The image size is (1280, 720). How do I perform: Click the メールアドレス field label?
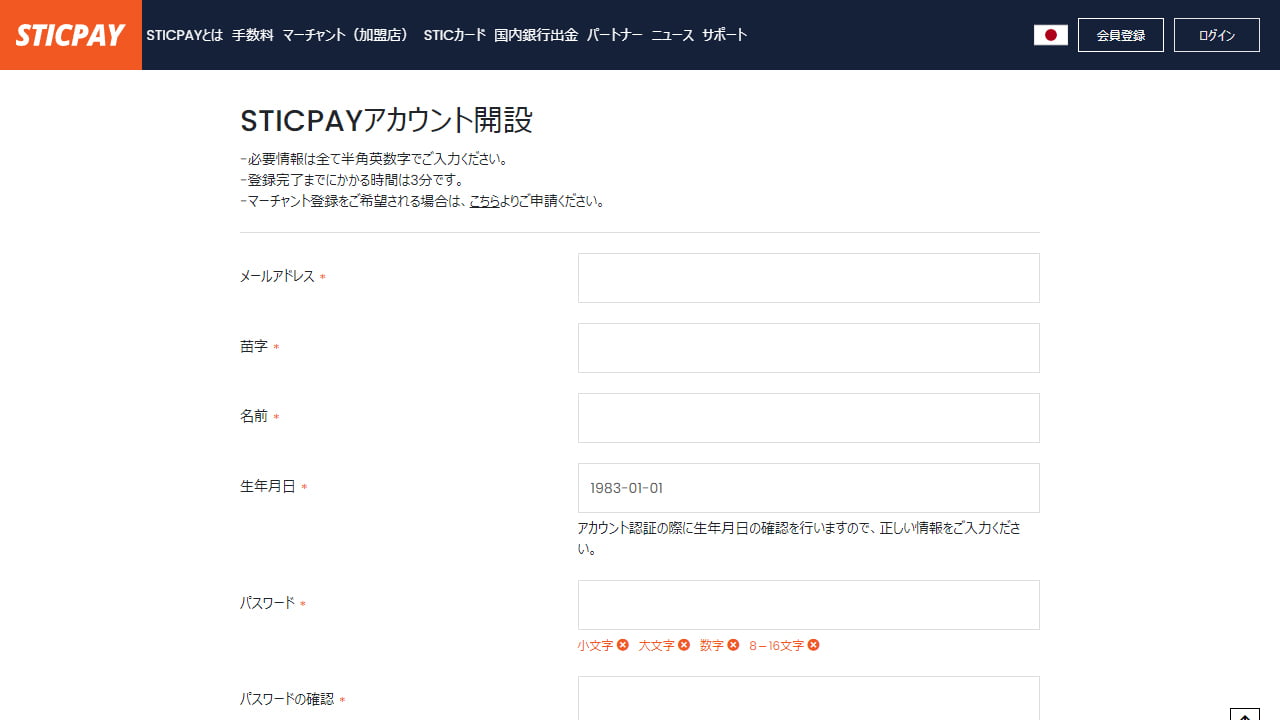click(277, 276)
